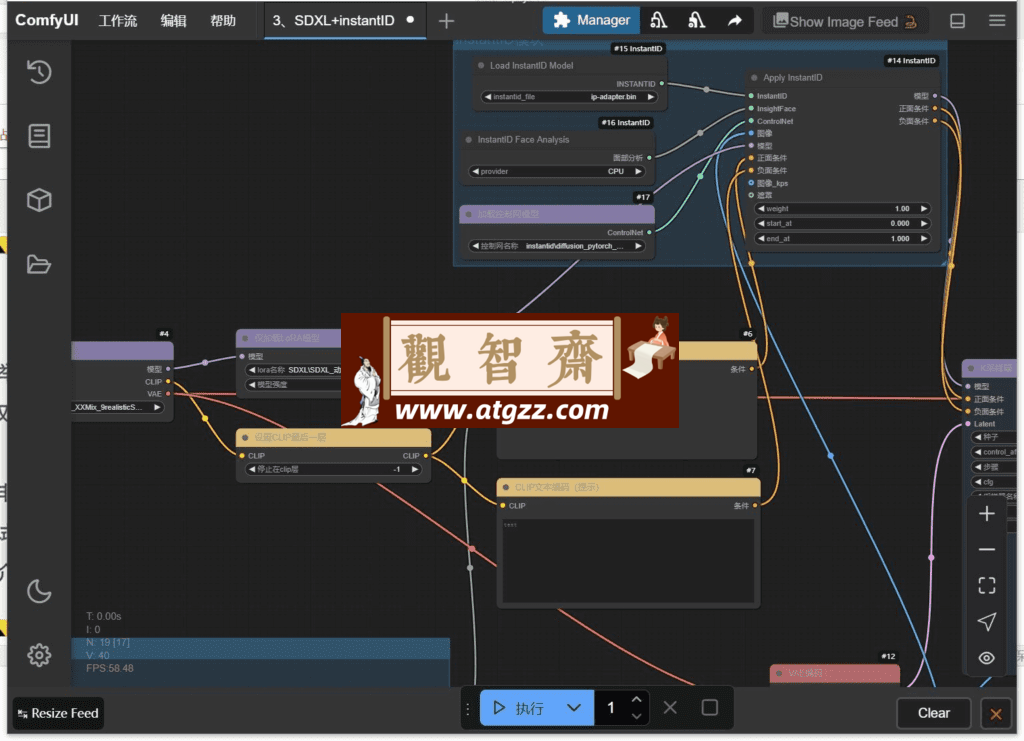Close the image feed with orange X
The height and width of the screenshot is (741, 1024).
[x=996, y=714]
